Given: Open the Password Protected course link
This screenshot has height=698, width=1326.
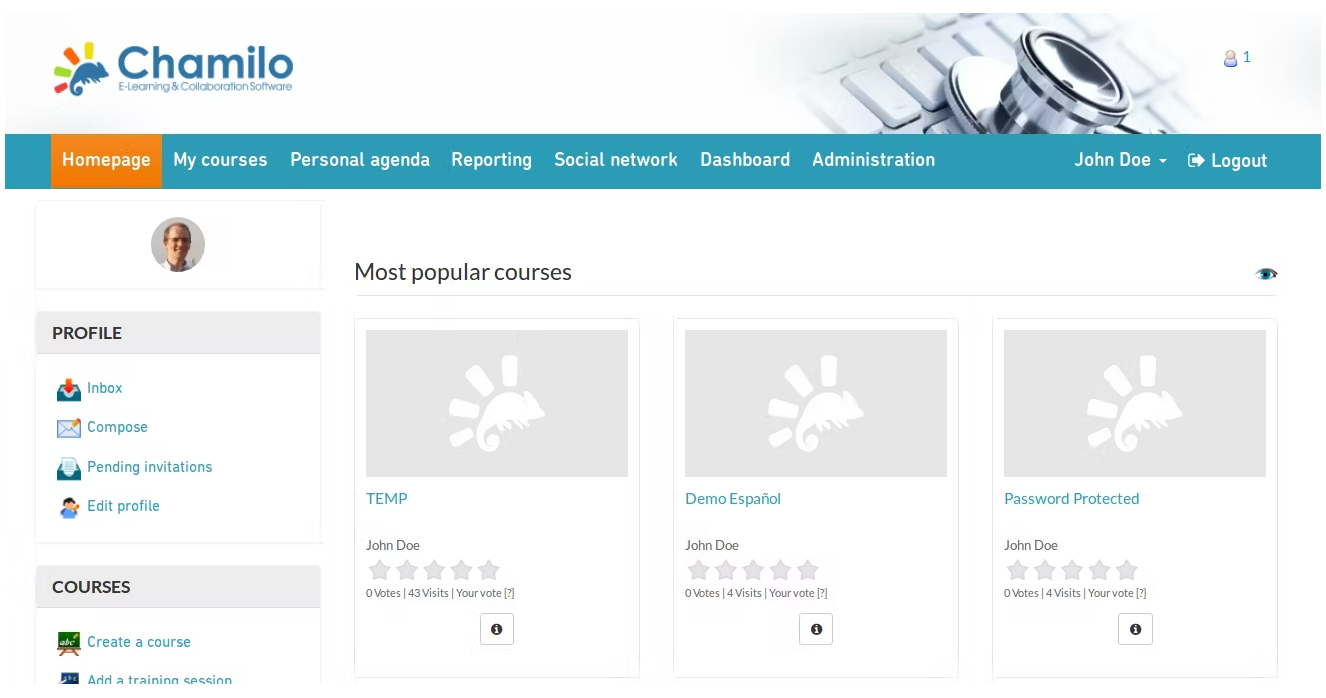Looking at the screenshot, I should click(x=1071, y=499).
